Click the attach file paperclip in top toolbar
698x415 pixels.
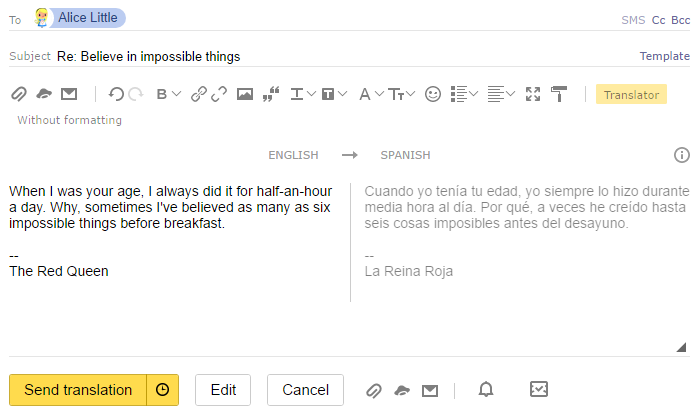coord(19,94)
